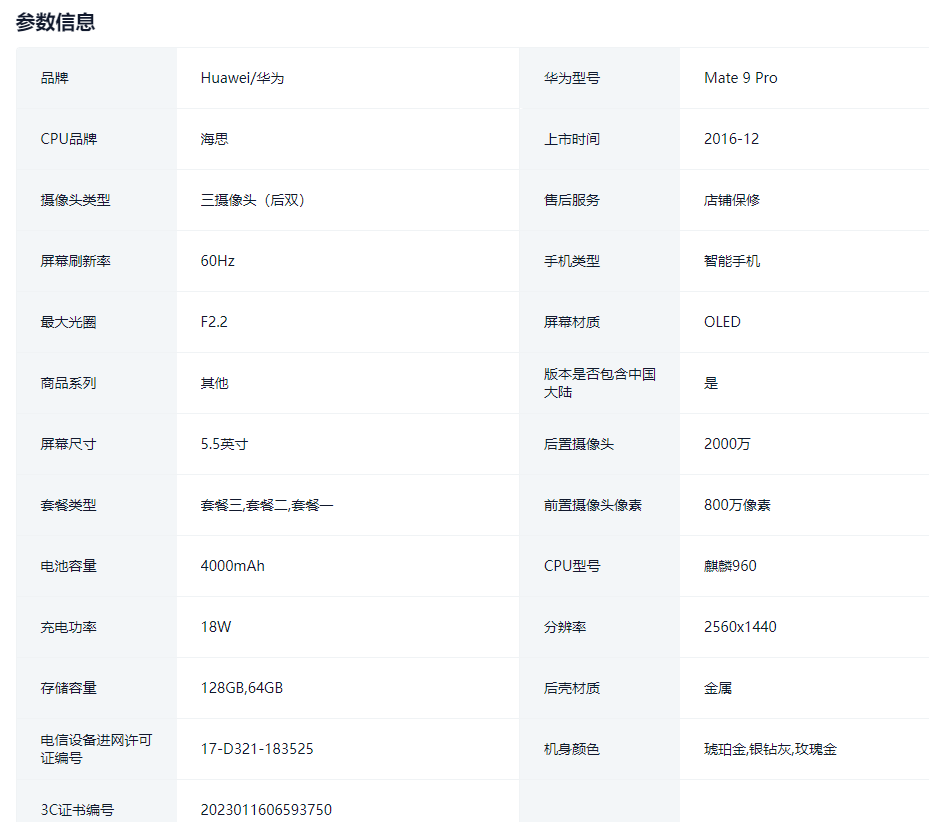Click the 分辨率 label
The height and width of the screenshot is (822, 929).
565,628
